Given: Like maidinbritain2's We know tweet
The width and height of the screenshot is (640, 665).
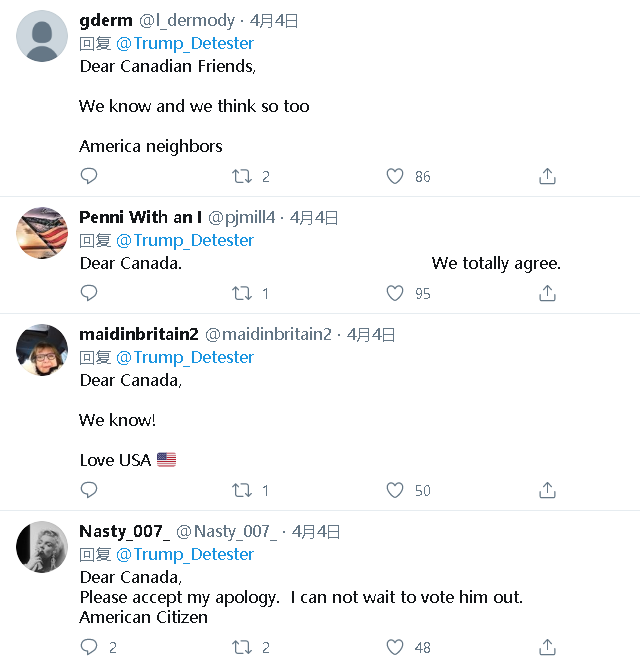Looking at the screenshot, I should coord(395,490).
